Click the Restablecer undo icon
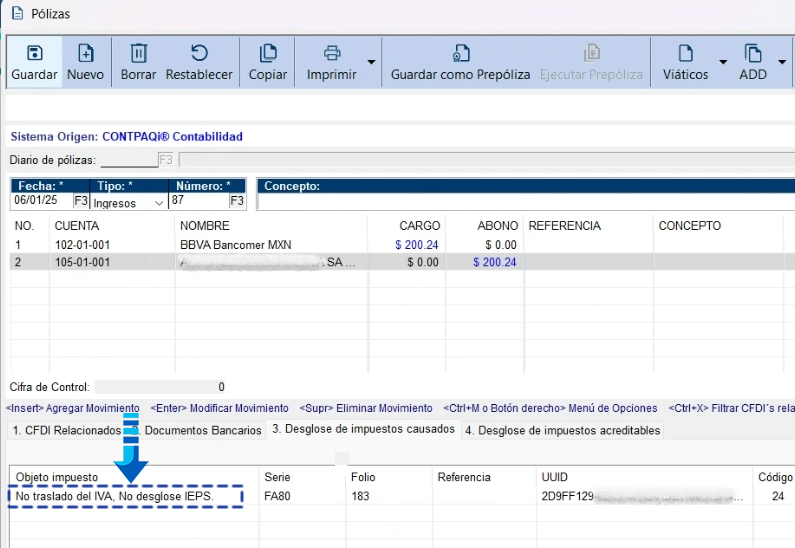 point(199,54)
